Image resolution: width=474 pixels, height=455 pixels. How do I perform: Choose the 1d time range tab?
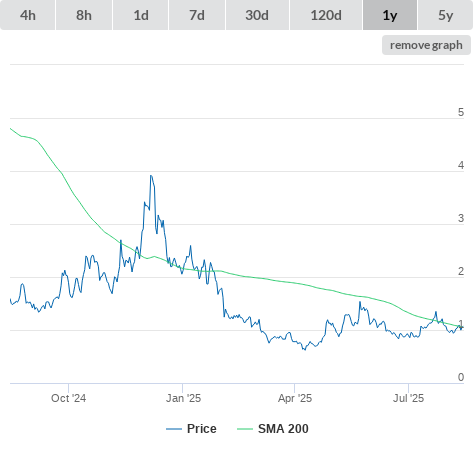point(141,15)
